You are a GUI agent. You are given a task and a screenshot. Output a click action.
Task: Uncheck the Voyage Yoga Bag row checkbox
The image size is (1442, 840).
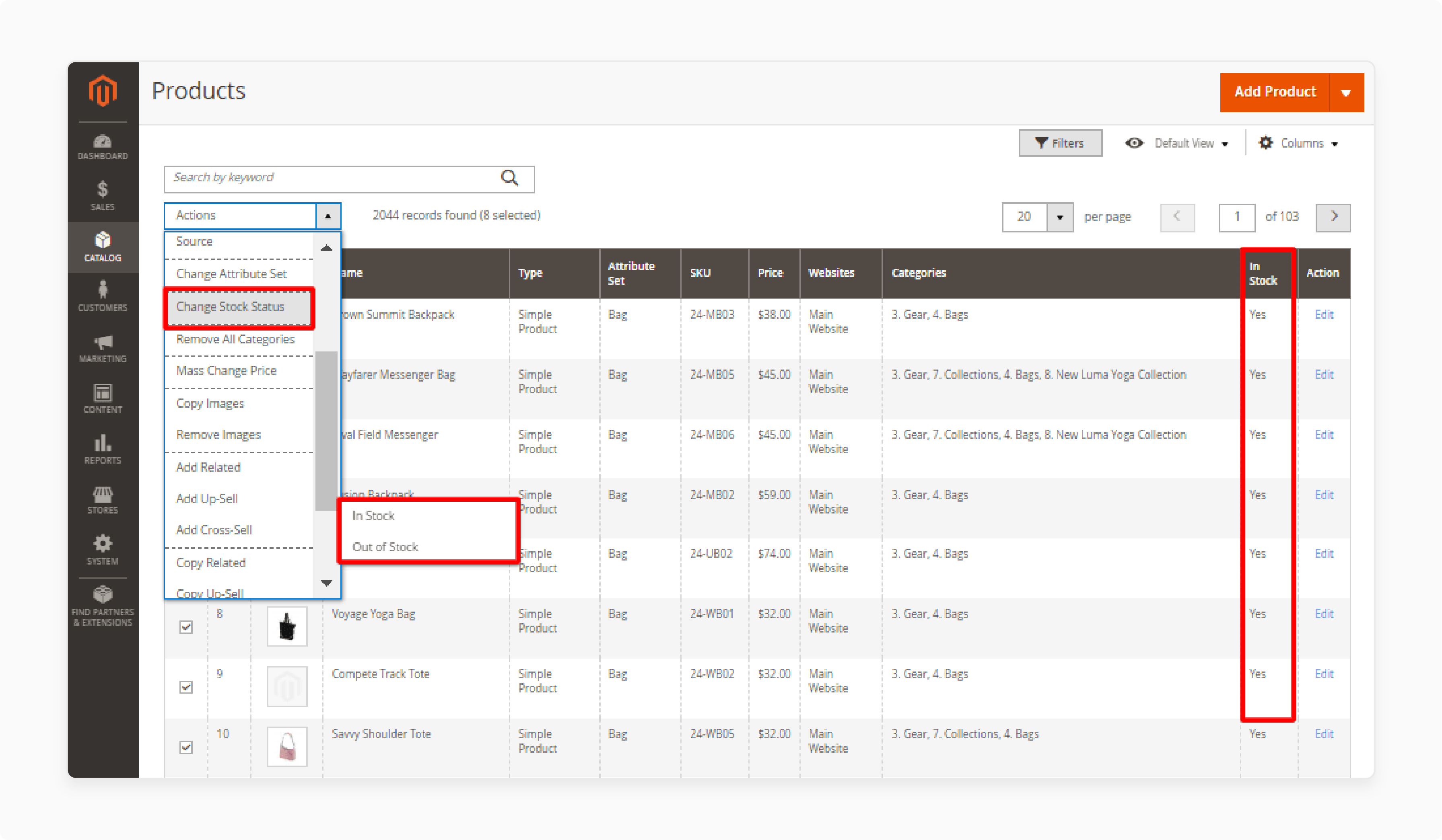[185, 627]
